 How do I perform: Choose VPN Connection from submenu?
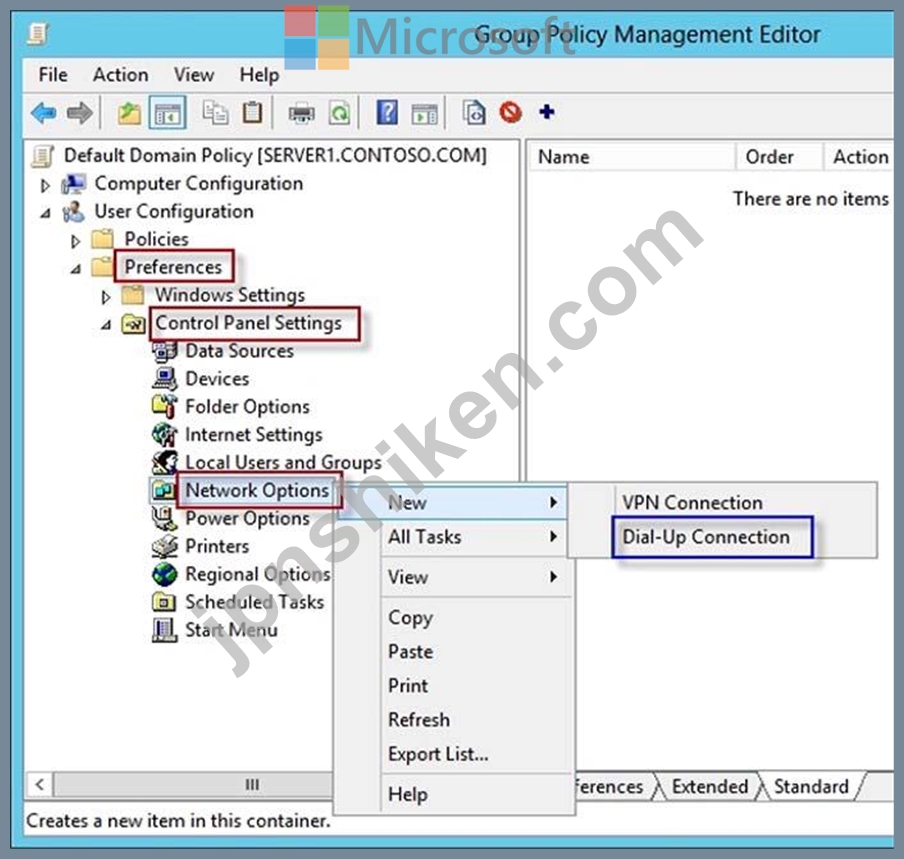point(692,503)
